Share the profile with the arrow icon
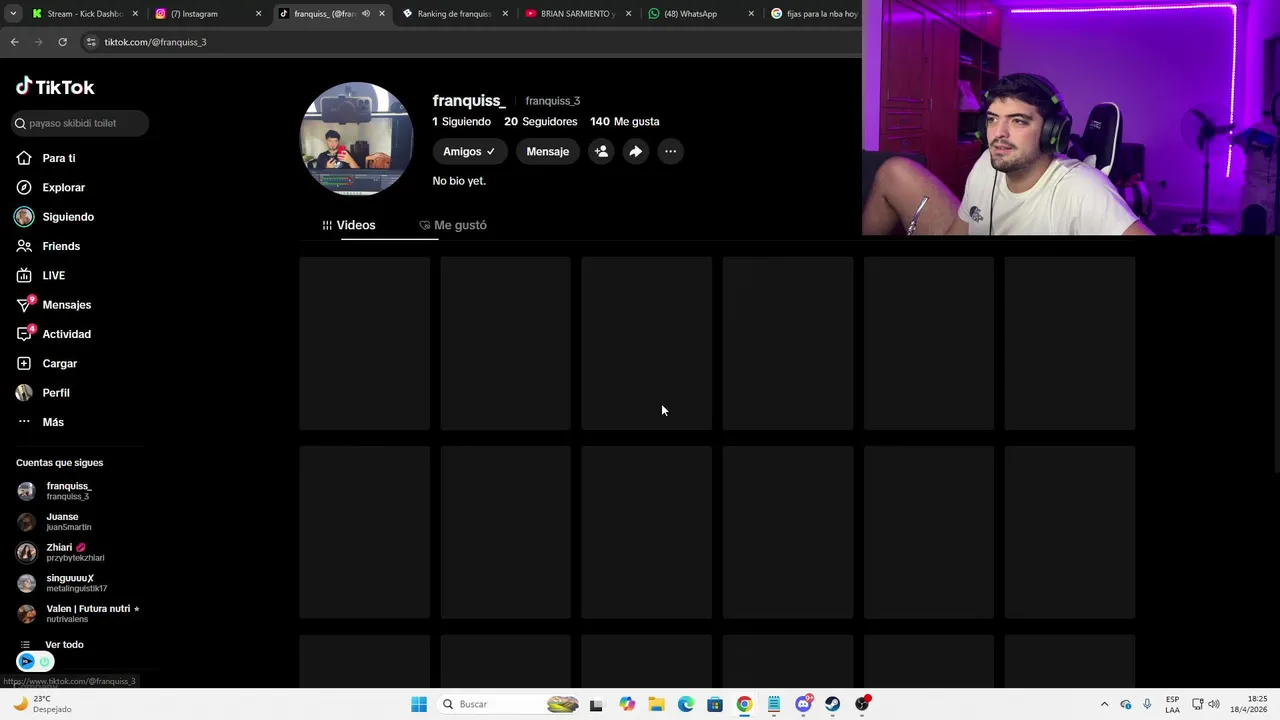Image resolution: width=1280 pixels, height=720 pixels. click(635, 151)
